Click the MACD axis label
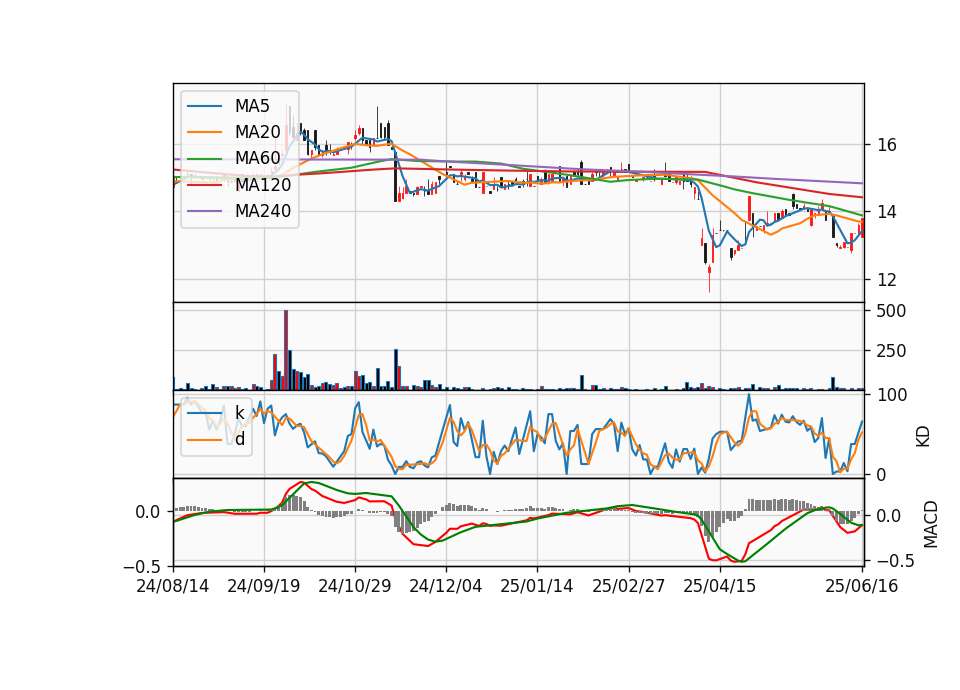Viewport: 960px width, 690px height. (931, 524)
